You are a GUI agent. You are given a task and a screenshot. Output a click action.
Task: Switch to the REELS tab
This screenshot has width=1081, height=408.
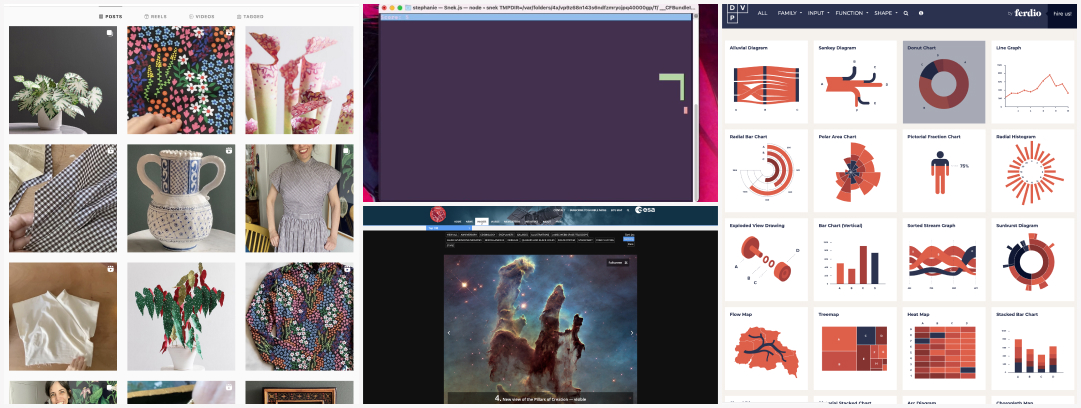pyautogui.click(x=155, y=17)
